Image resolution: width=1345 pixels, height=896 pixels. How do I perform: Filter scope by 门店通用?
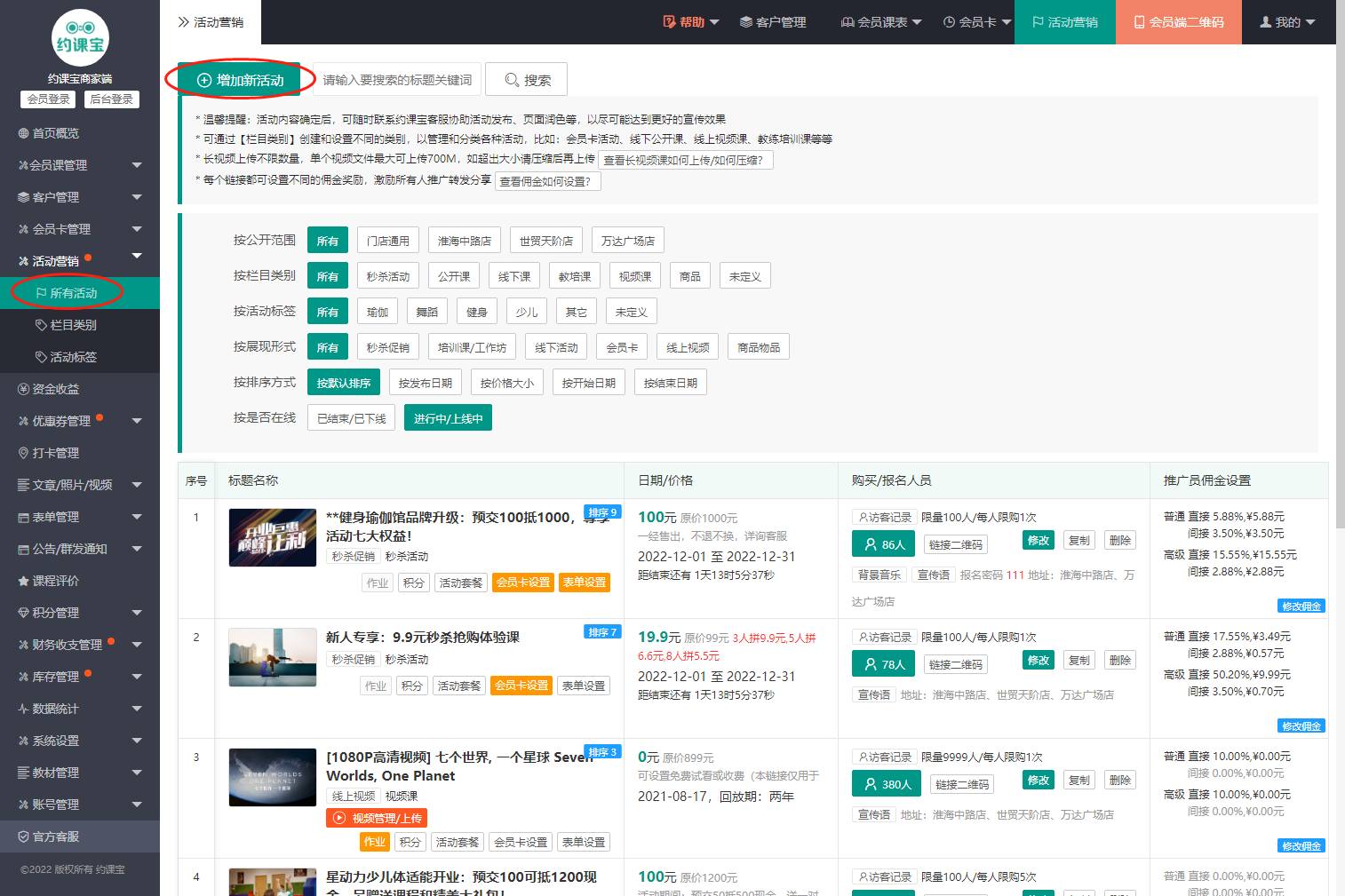coord(388,241)
